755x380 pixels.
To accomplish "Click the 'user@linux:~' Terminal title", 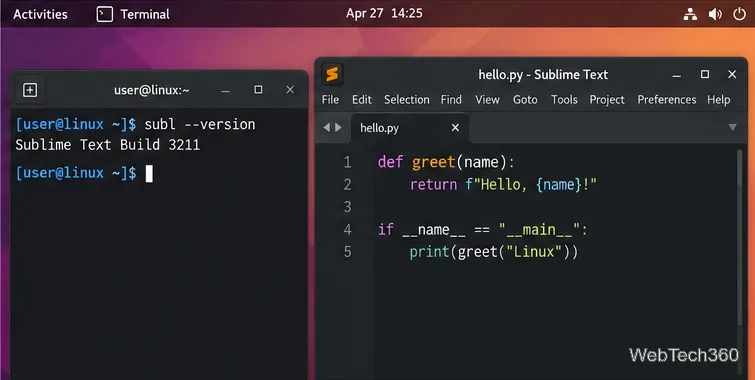I will click(152, 90).
